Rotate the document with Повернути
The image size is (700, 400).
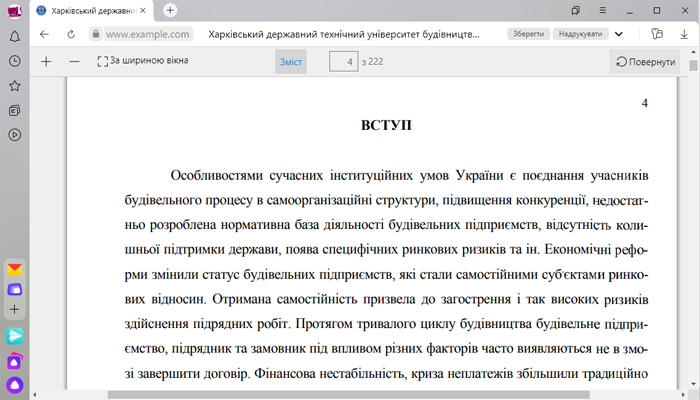coord(645,62)
